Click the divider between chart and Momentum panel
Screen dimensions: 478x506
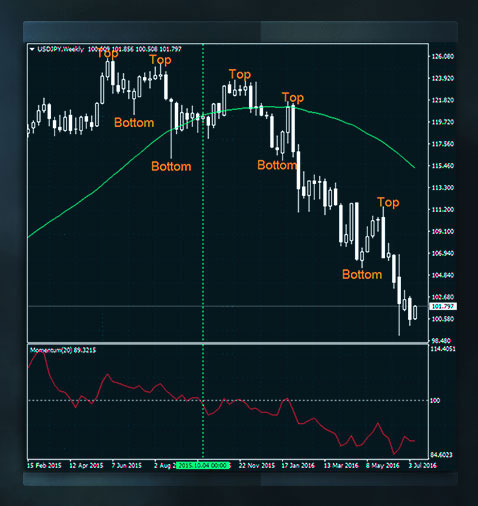[x=228, y=343]
